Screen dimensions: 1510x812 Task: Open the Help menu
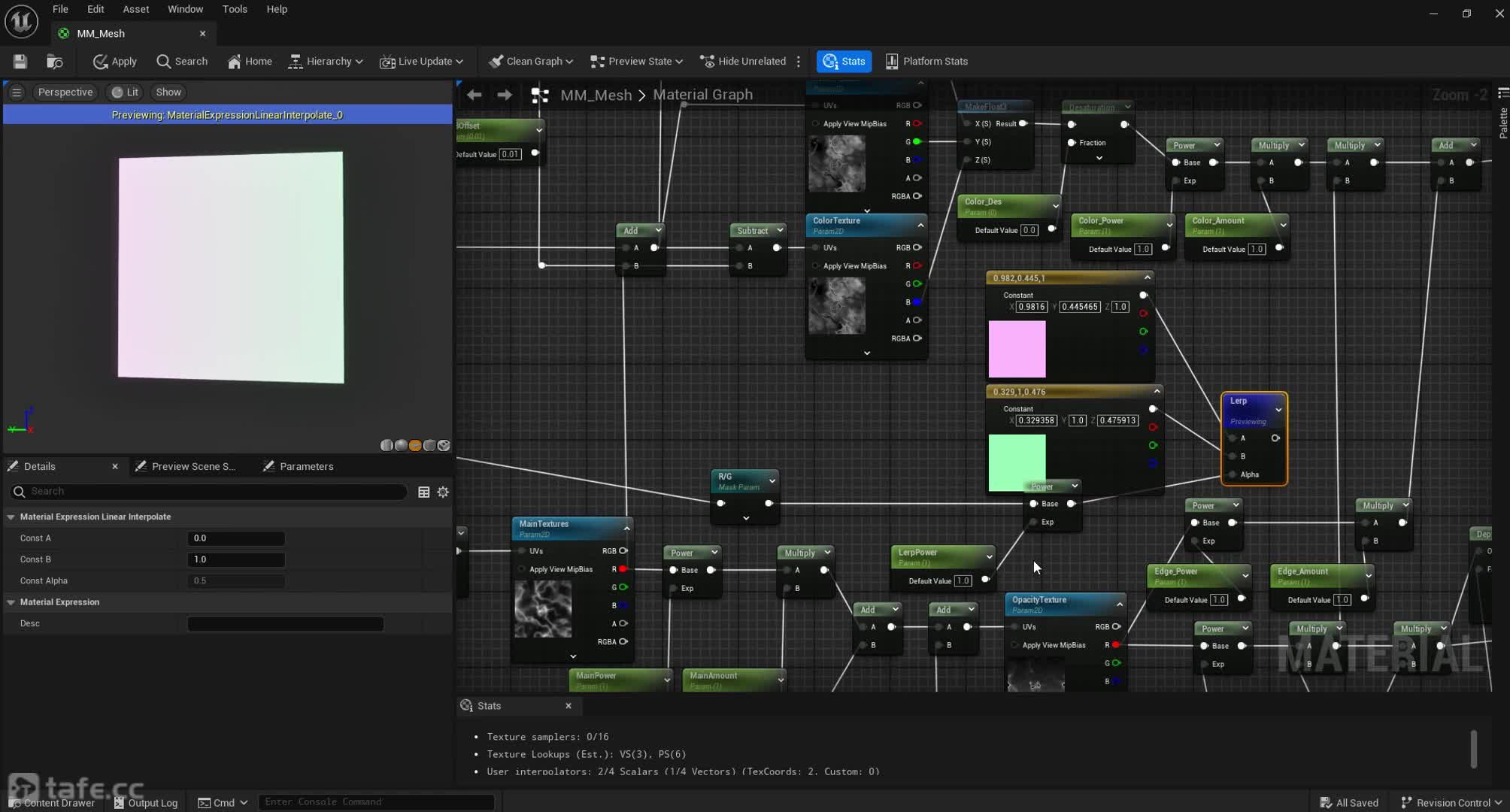(x=277, y=9)
